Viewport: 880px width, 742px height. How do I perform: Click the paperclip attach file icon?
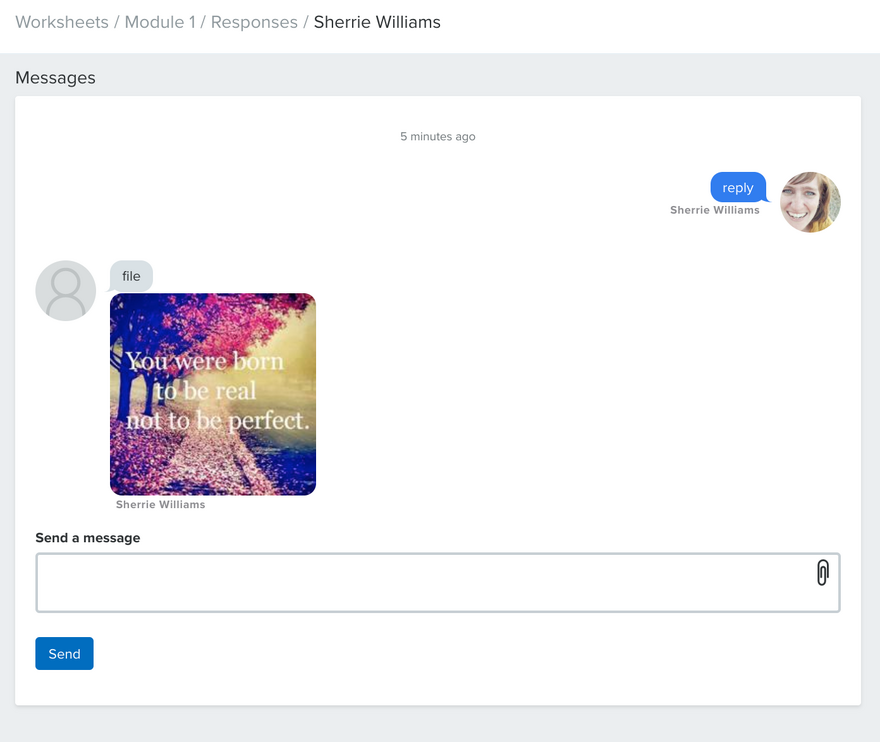(x=822, y=573)
